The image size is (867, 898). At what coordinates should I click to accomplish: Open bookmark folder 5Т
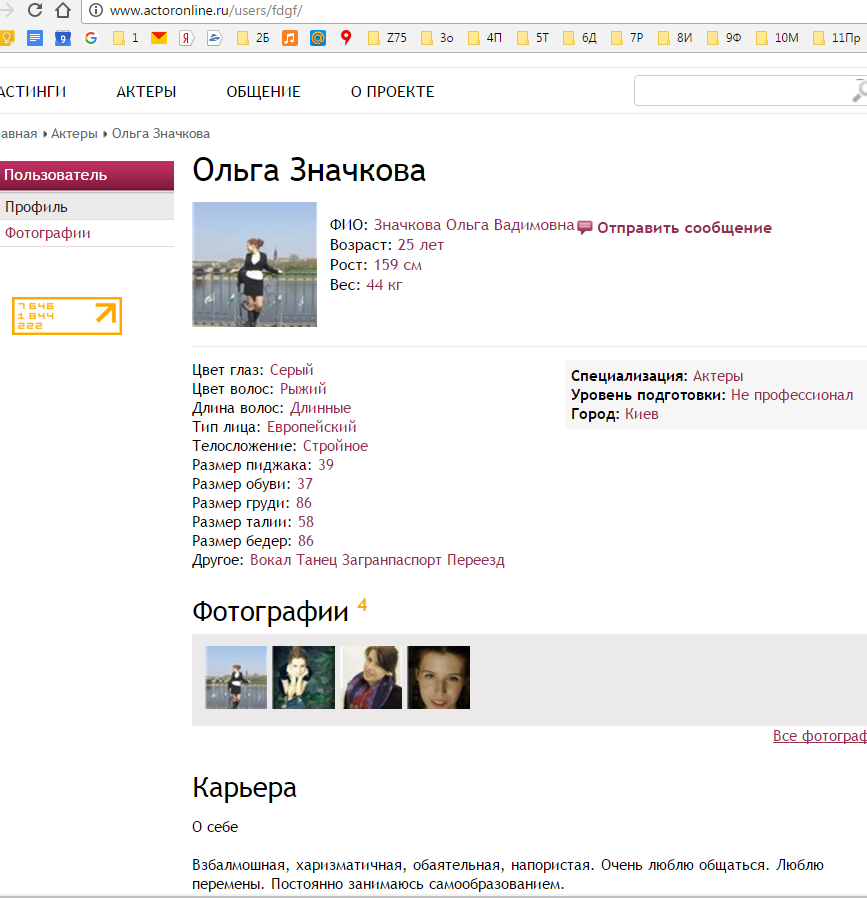pyautogui.click(x=533, y=38)
